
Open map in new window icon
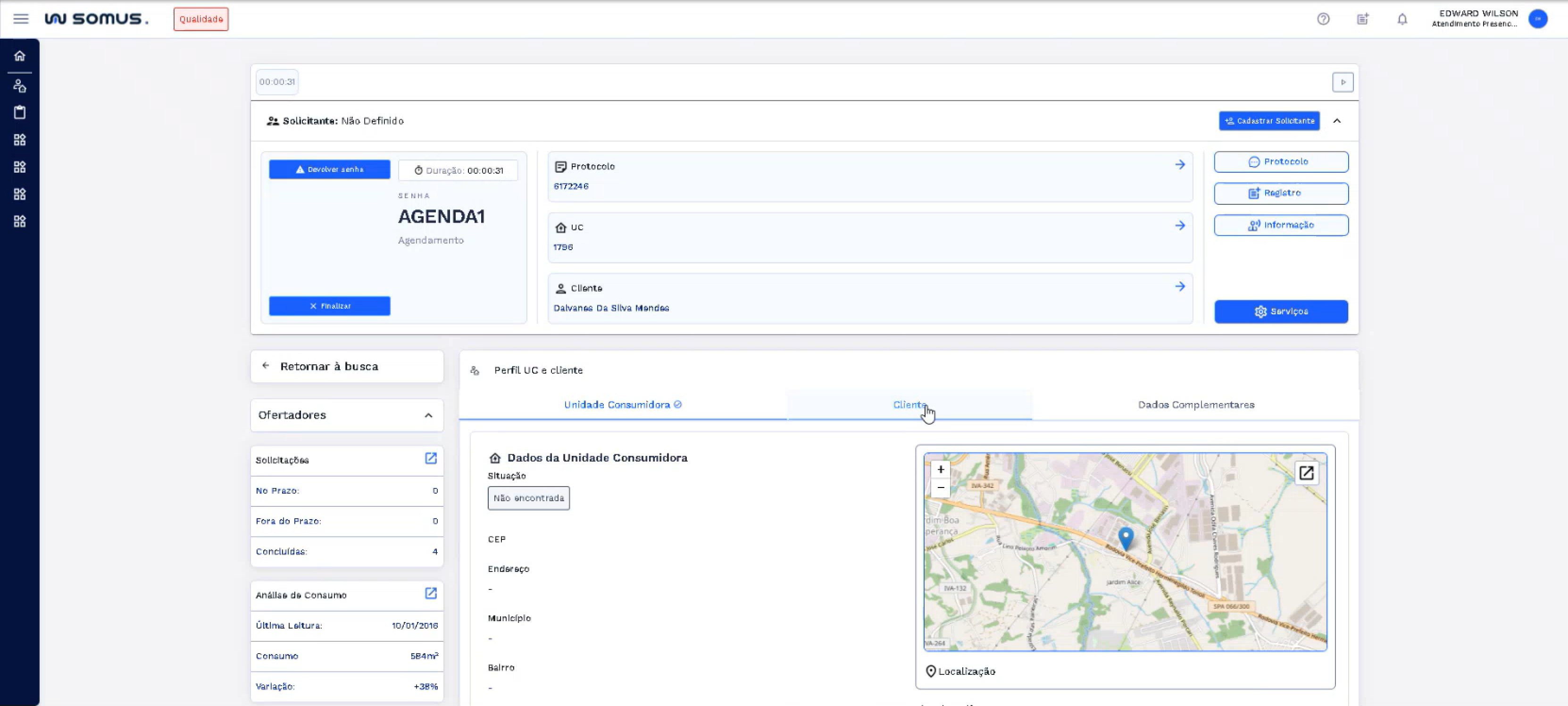tap(1306, 473)
